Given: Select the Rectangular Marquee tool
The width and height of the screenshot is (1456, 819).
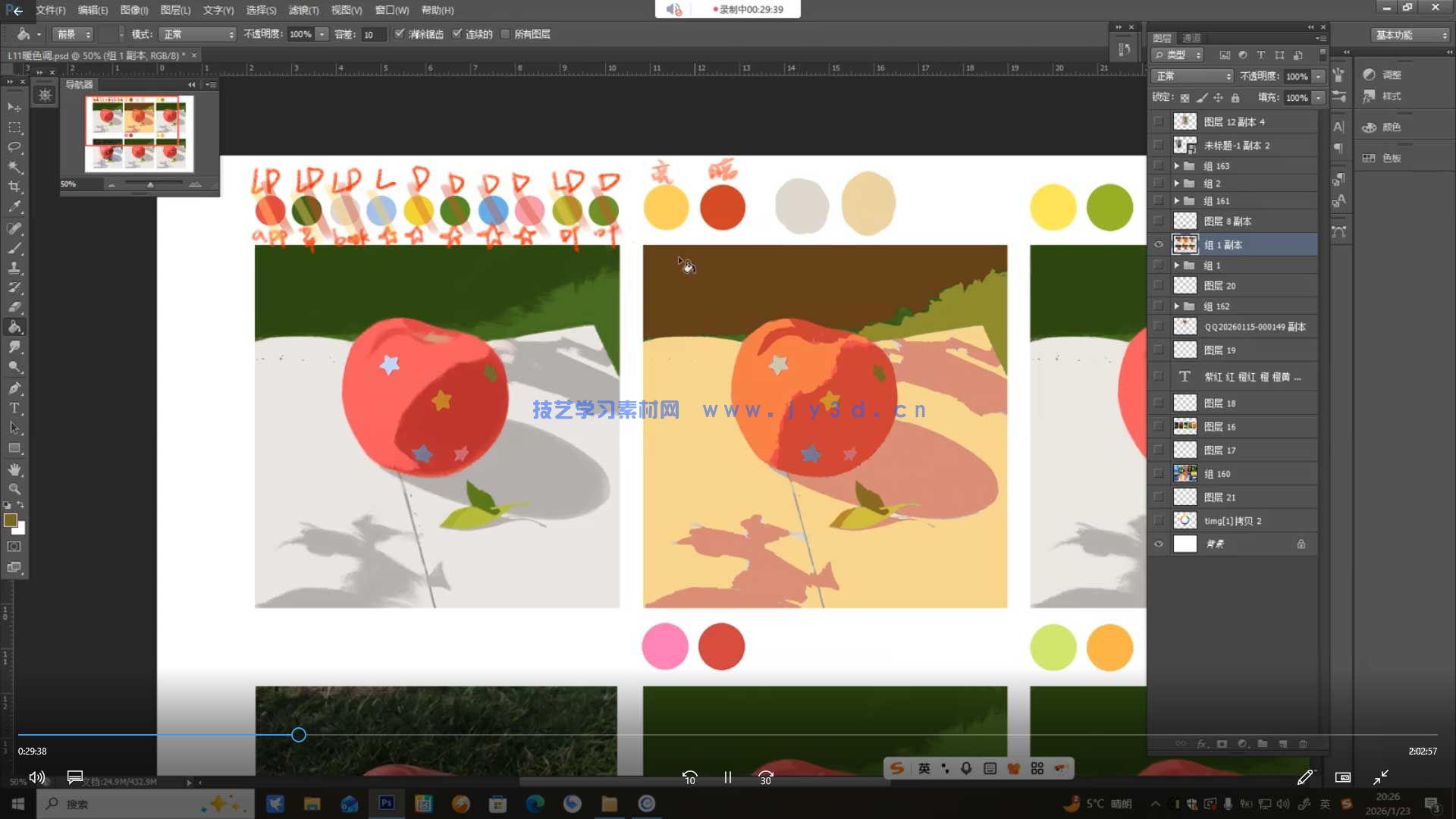Looking at the screenshot, I should (x=14, y=127).
